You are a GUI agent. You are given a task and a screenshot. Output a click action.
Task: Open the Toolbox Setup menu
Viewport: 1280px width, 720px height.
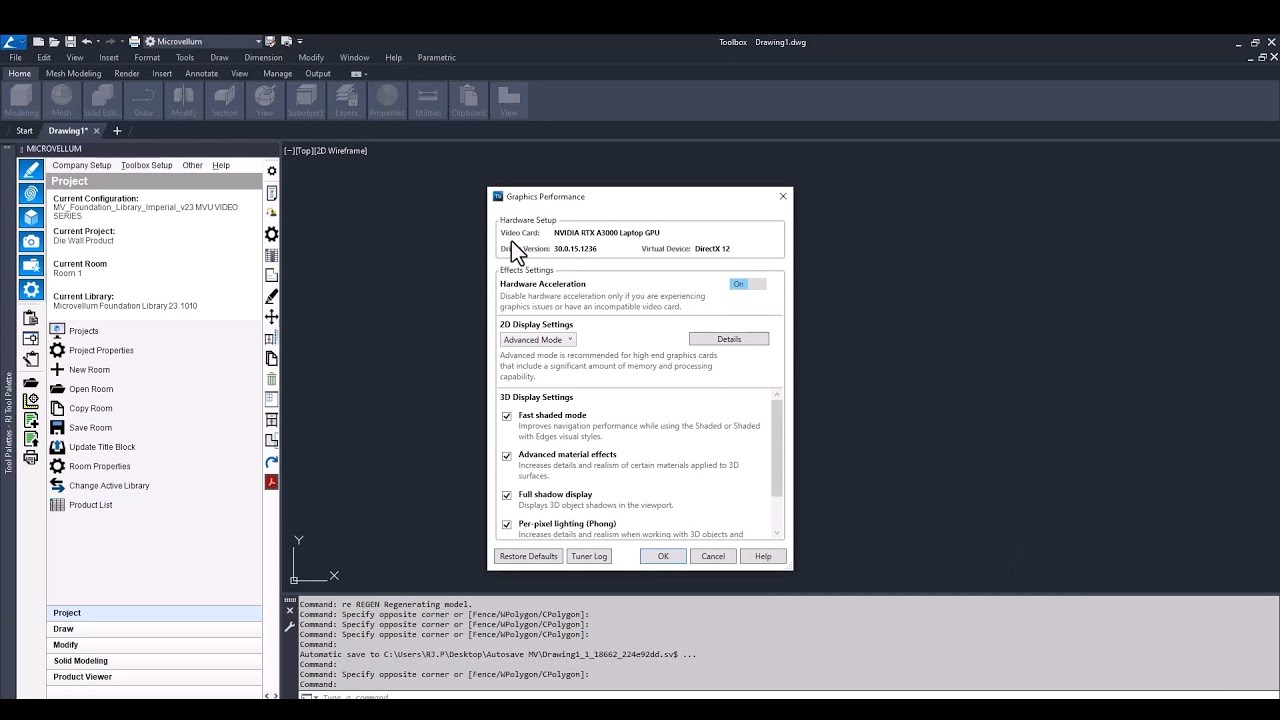(147, 165)
